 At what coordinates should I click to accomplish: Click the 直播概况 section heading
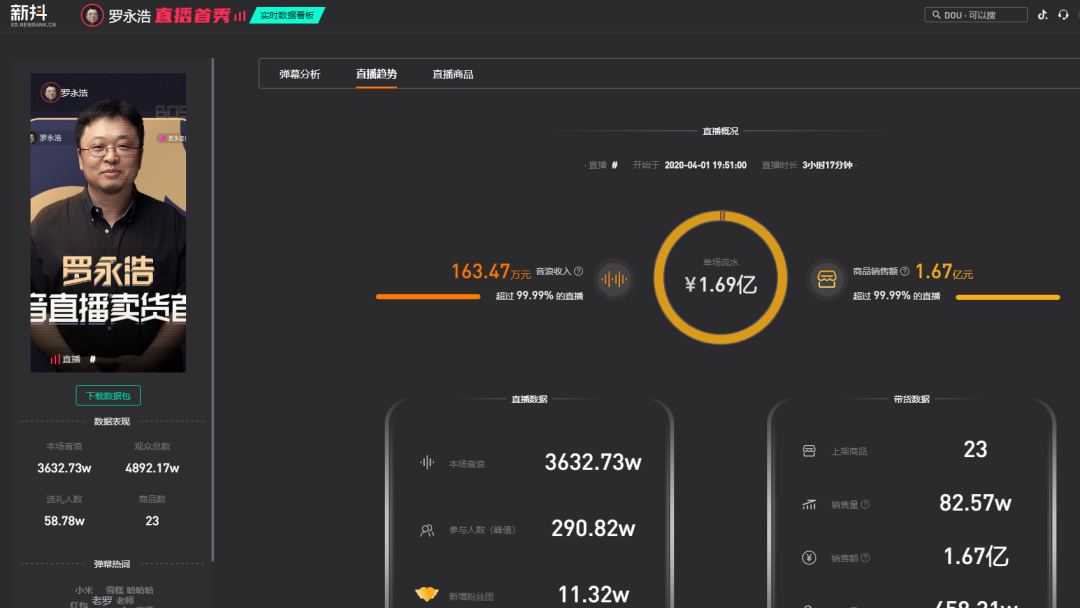coord(720,131)
